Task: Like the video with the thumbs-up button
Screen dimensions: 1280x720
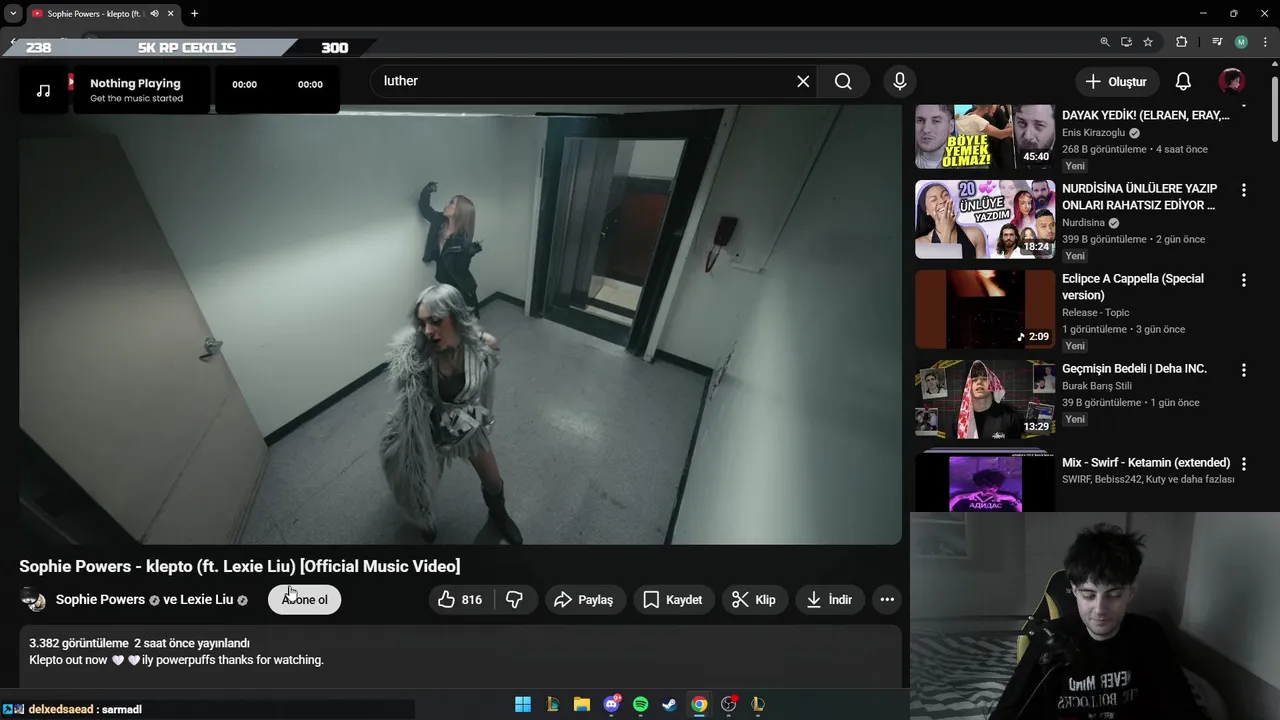Action: pyautogui.click(x=461, y=600)
